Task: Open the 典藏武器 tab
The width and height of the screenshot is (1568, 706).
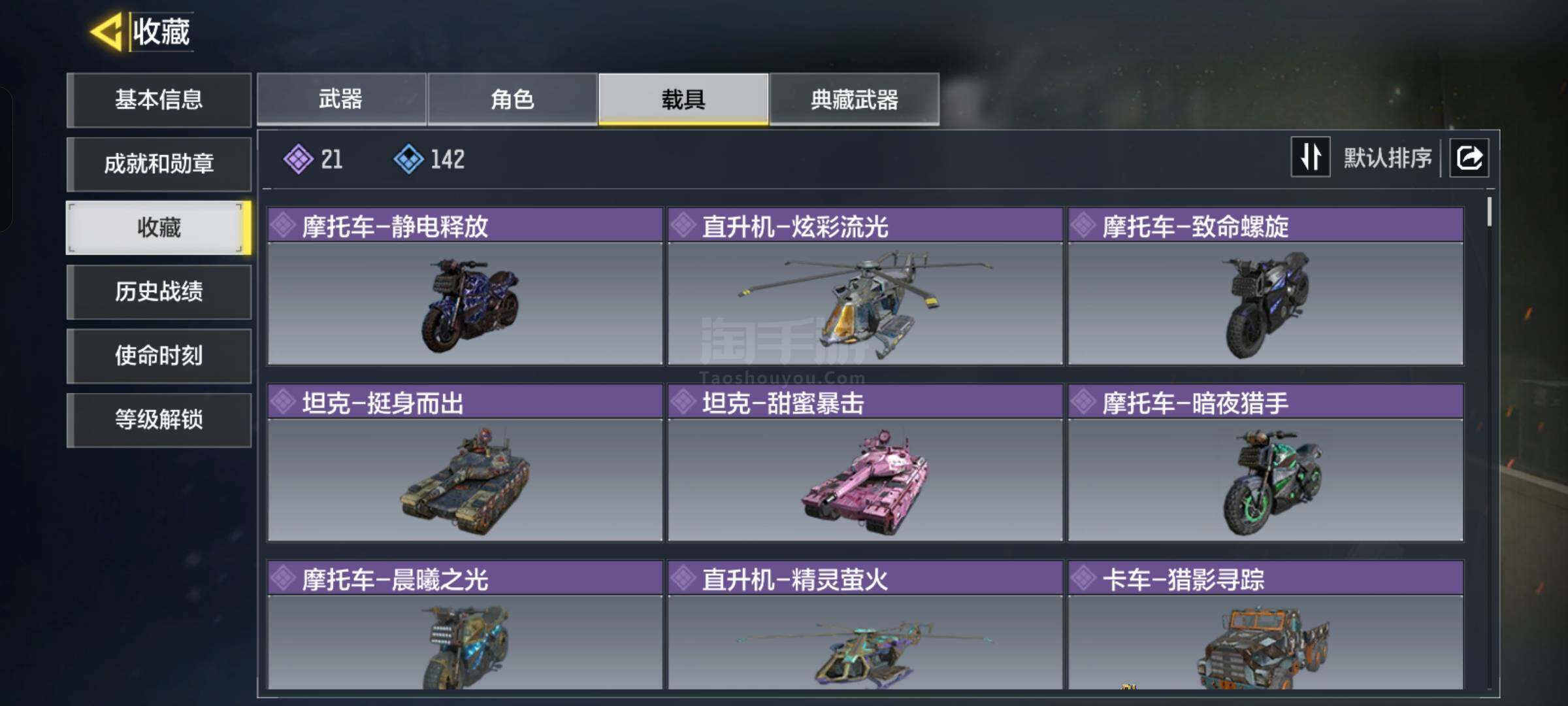Action: pos(855,99)
